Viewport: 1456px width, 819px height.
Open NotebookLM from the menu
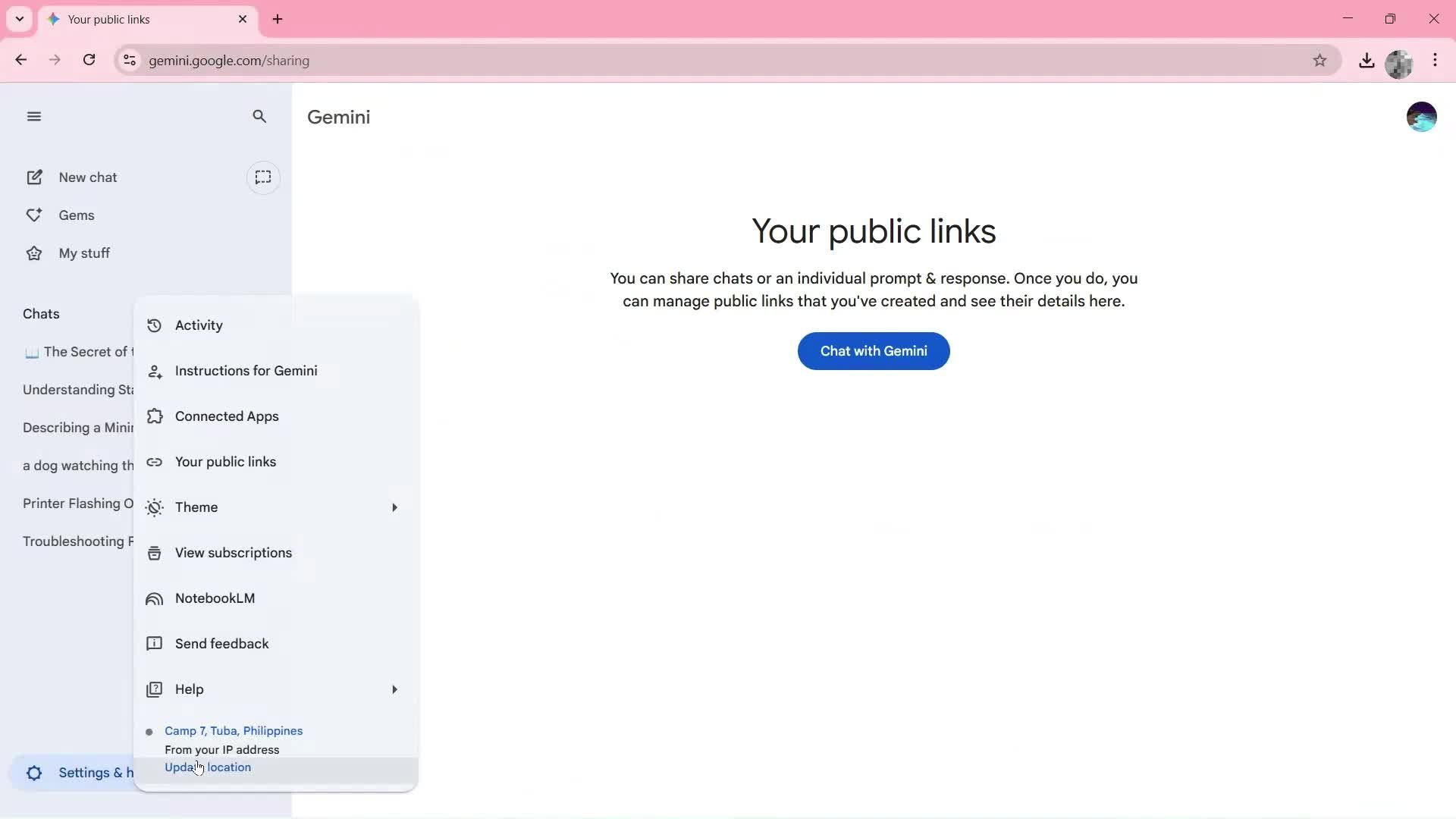tap(215, 598)
